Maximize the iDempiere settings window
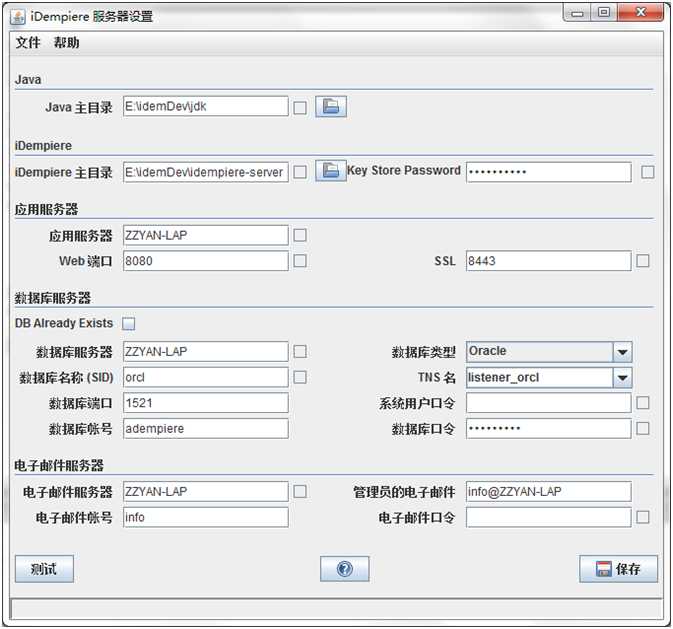This screenshot has width=673, height=629. click(604, 13)
